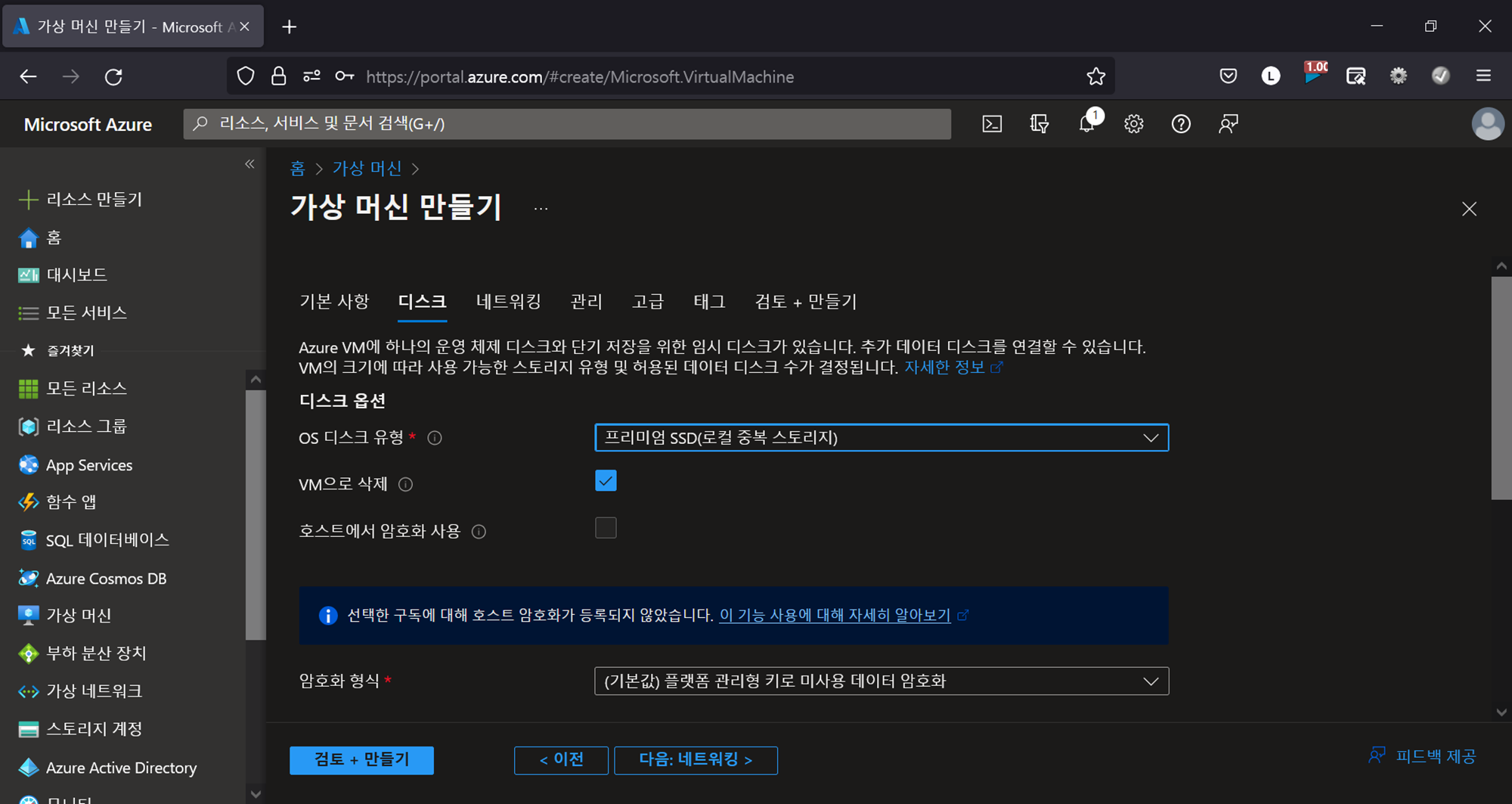Viewport: 1512px width, 804px height.
Task: Select the 디스크 tab
Action: click(x=422, y=302)
